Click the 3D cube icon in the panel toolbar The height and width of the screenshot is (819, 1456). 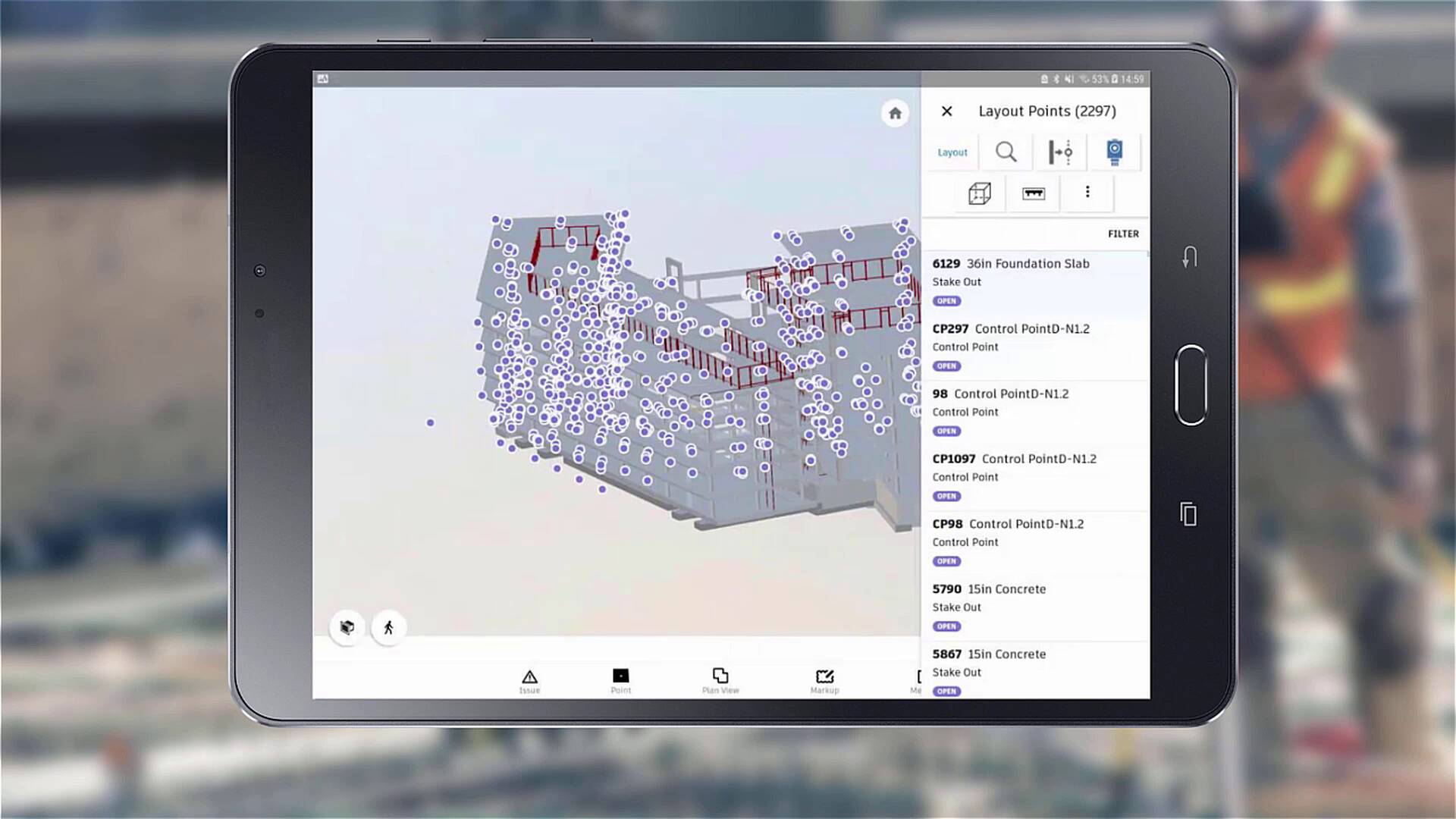point(978,193)
